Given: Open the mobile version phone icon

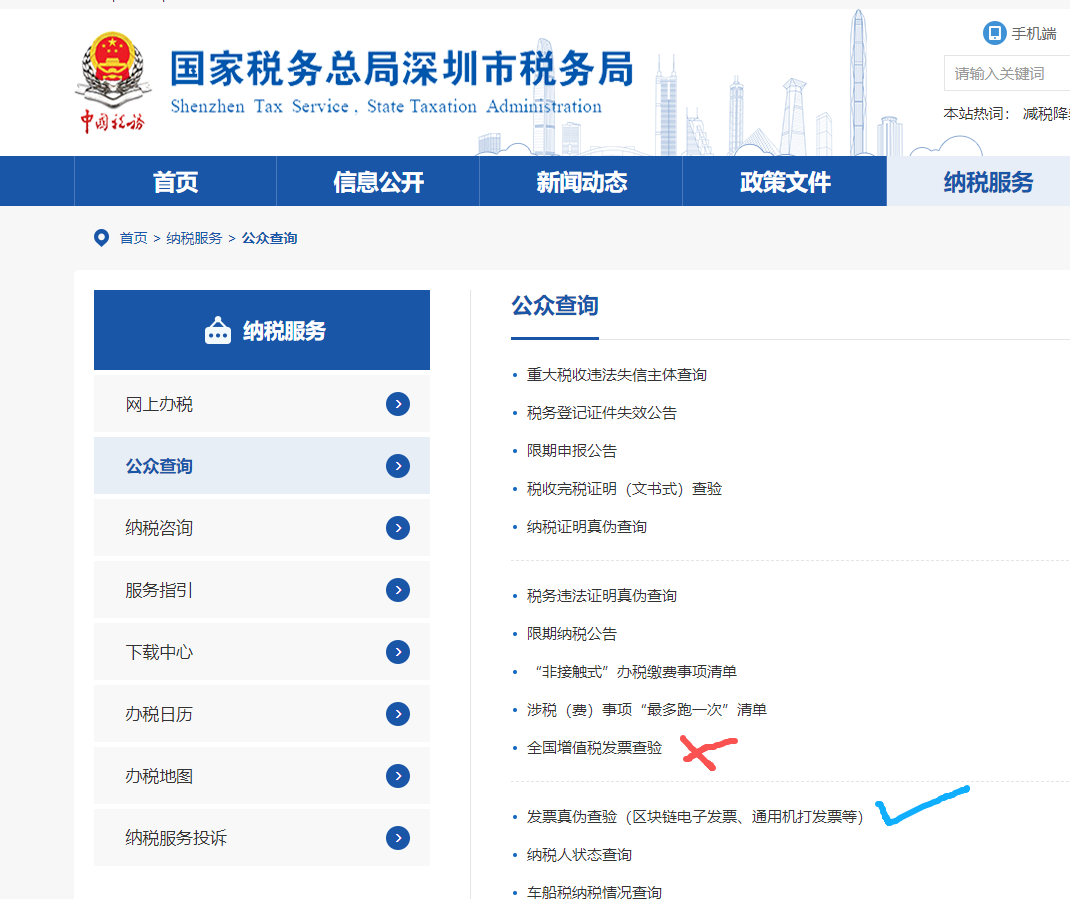Looking at the screenshot, I should point(994,33).
